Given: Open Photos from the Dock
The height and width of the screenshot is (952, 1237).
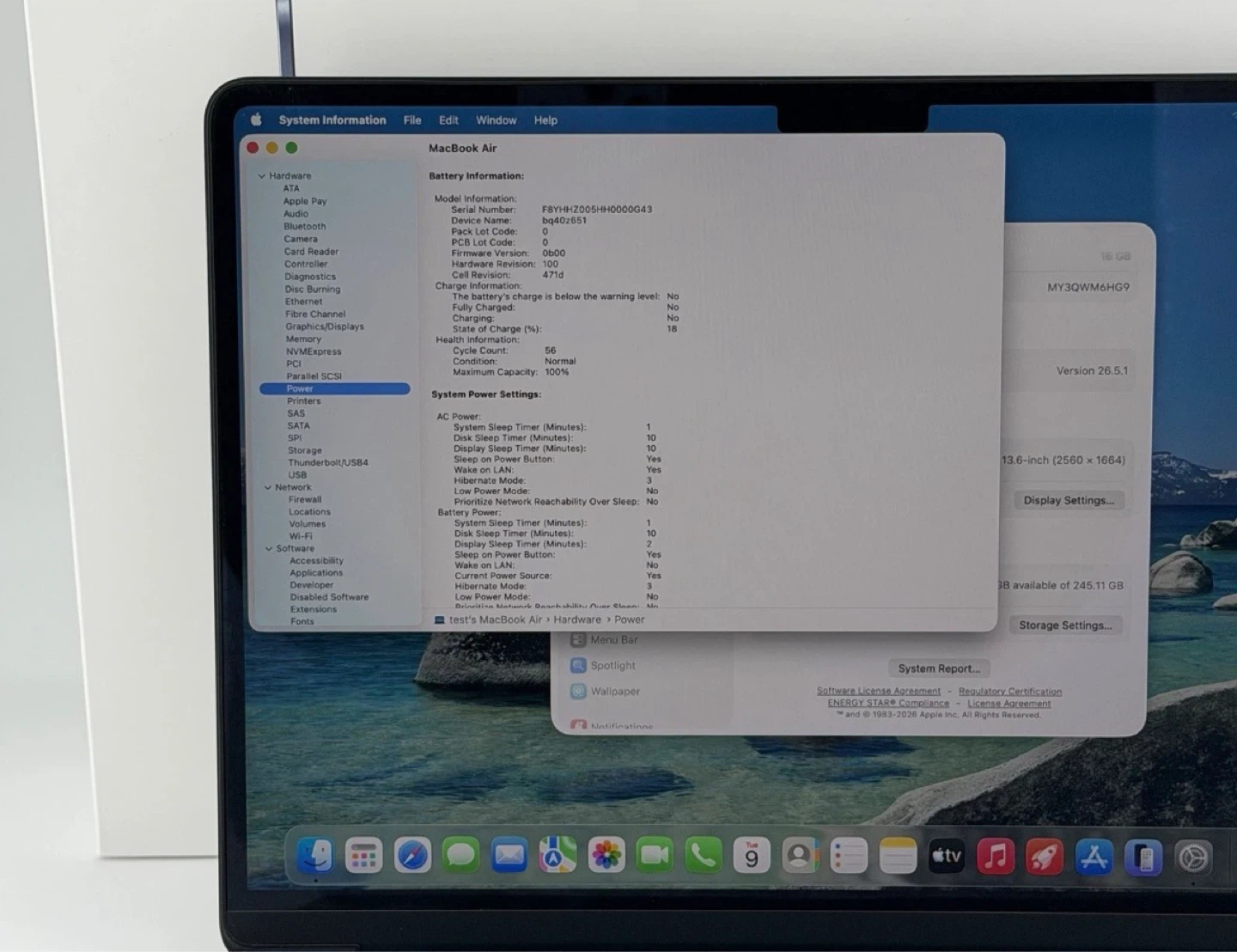Looking at the screenshot, I should click(606, 856).
